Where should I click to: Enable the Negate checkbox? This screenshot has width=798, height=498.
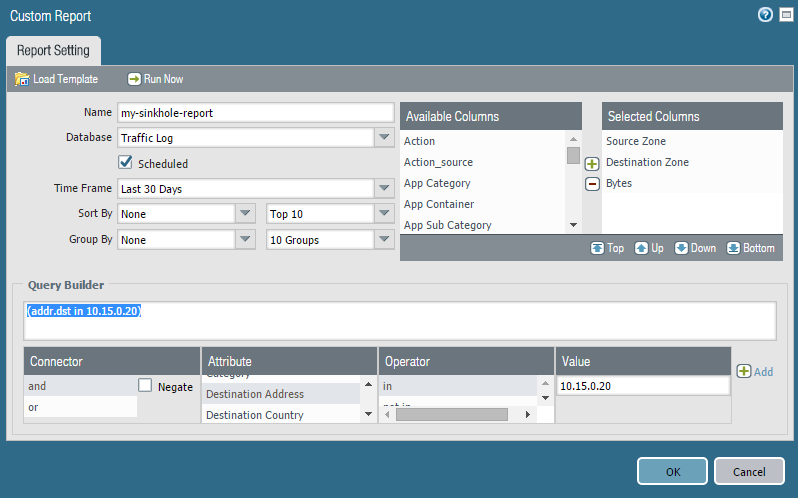tap(146, 386)
